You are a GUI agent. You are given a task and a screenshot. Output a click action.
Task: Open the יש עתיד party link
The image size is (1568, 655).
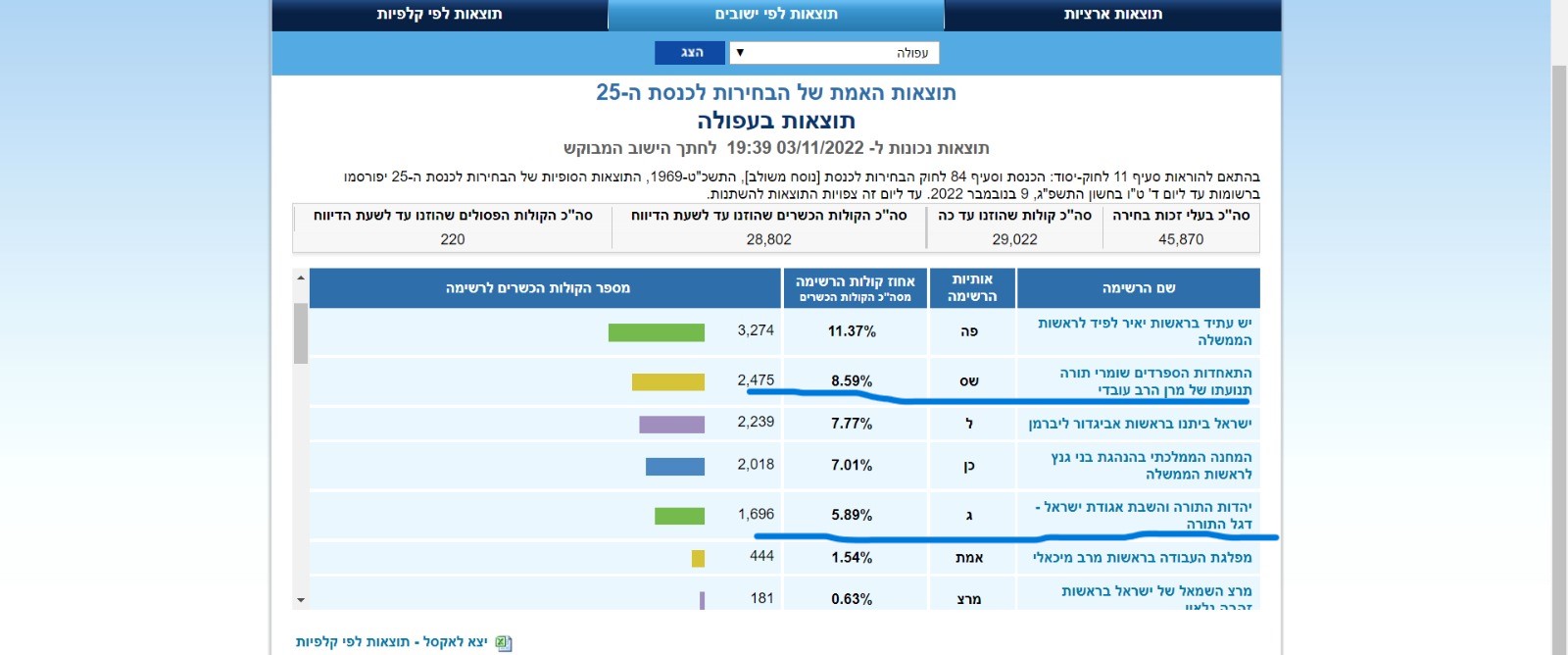[1145, 331]
